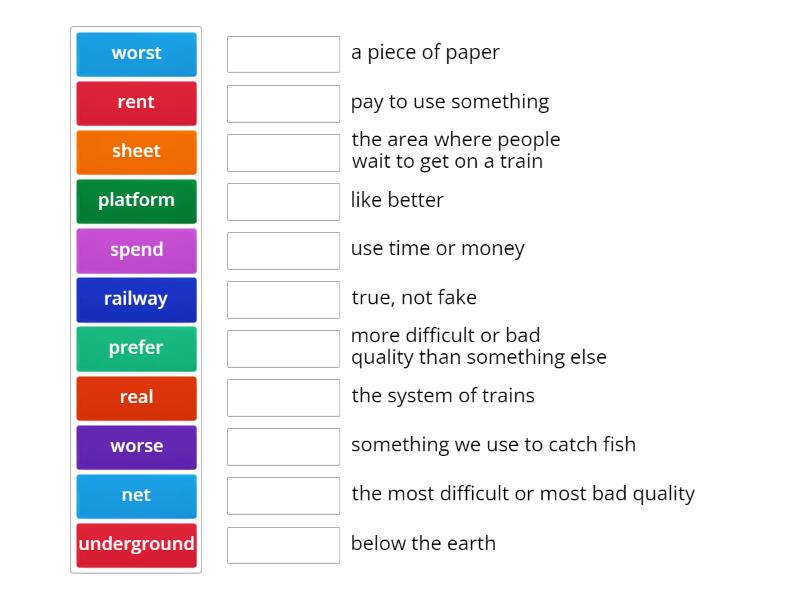
Task: Click the answer box beside 'true, not fake'
Action: pos(283,299)
